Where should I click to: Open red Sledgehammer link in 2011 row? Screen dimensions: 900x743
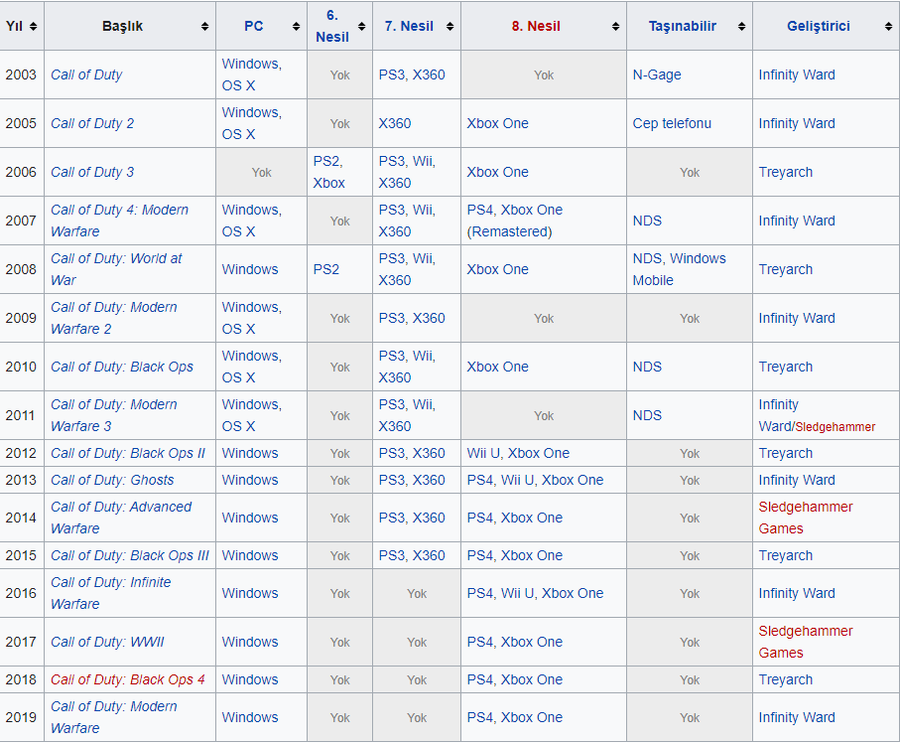[x=835, y=427]
